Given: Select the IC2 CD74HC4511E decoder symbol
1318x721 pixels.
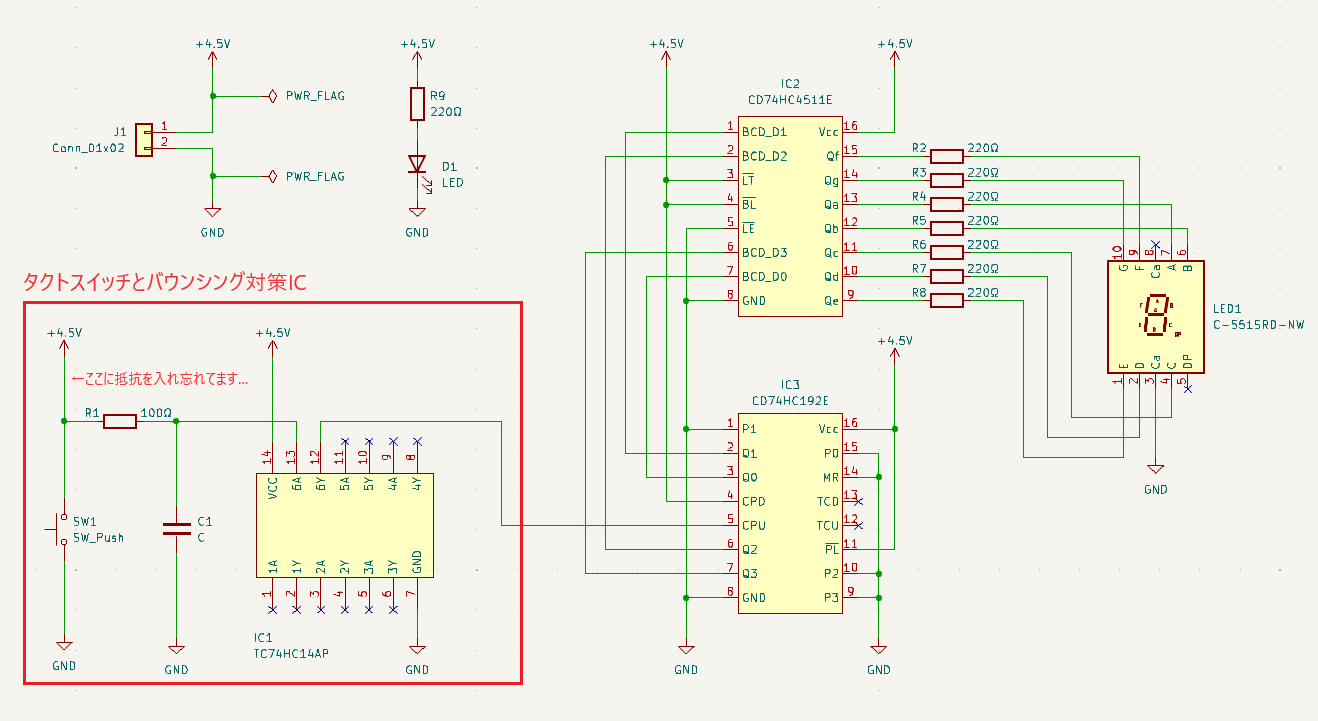Looking at the screenshot, I should (789, 215).
